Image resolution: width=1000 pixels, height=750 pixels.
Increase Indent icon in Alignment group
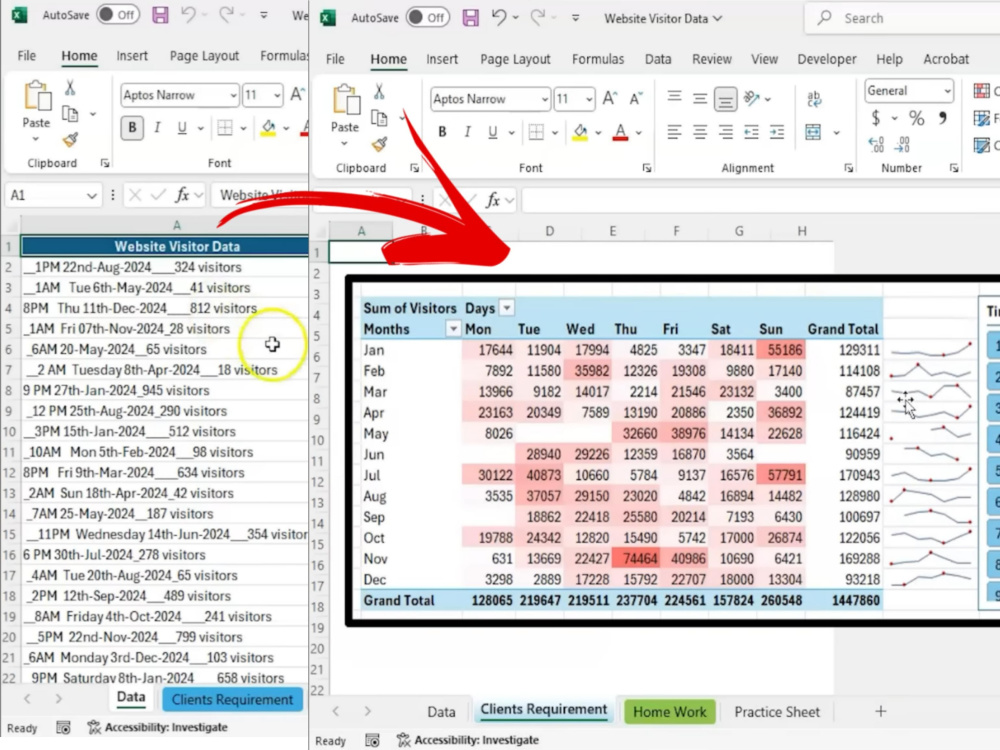tap(777, 132)
